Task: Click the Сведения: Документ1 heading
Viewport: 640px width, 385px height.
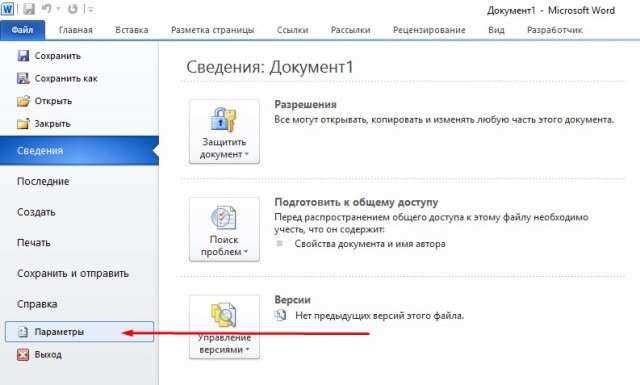Action: click(269, 67)
